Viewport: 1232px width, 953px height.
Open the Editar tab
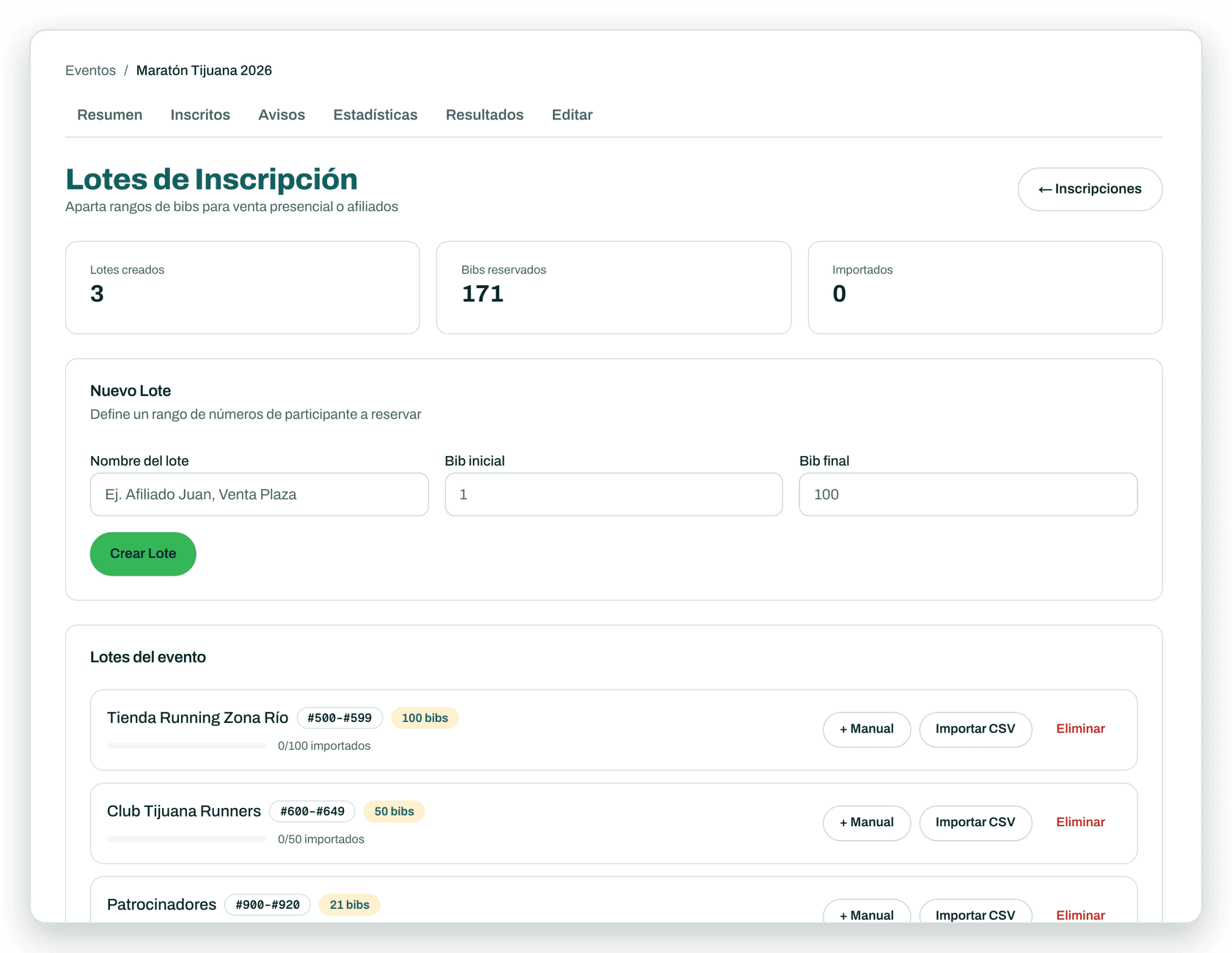[x=572, y=115]
